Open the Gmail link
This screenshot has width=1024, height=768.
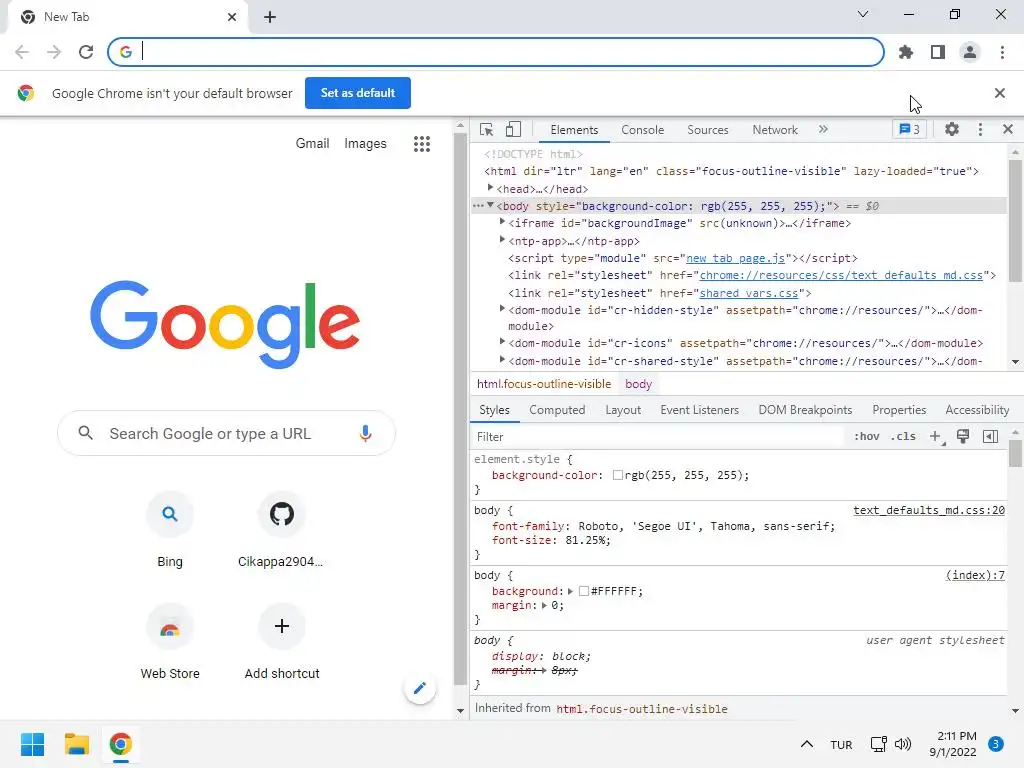312,143
